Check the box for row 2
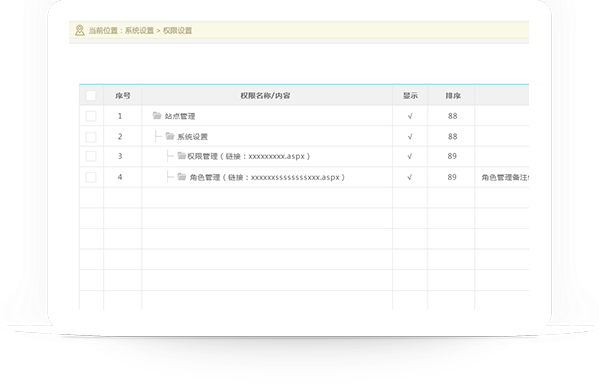The height and width of the screenshot is (383, 599). (x=91, y=137)
